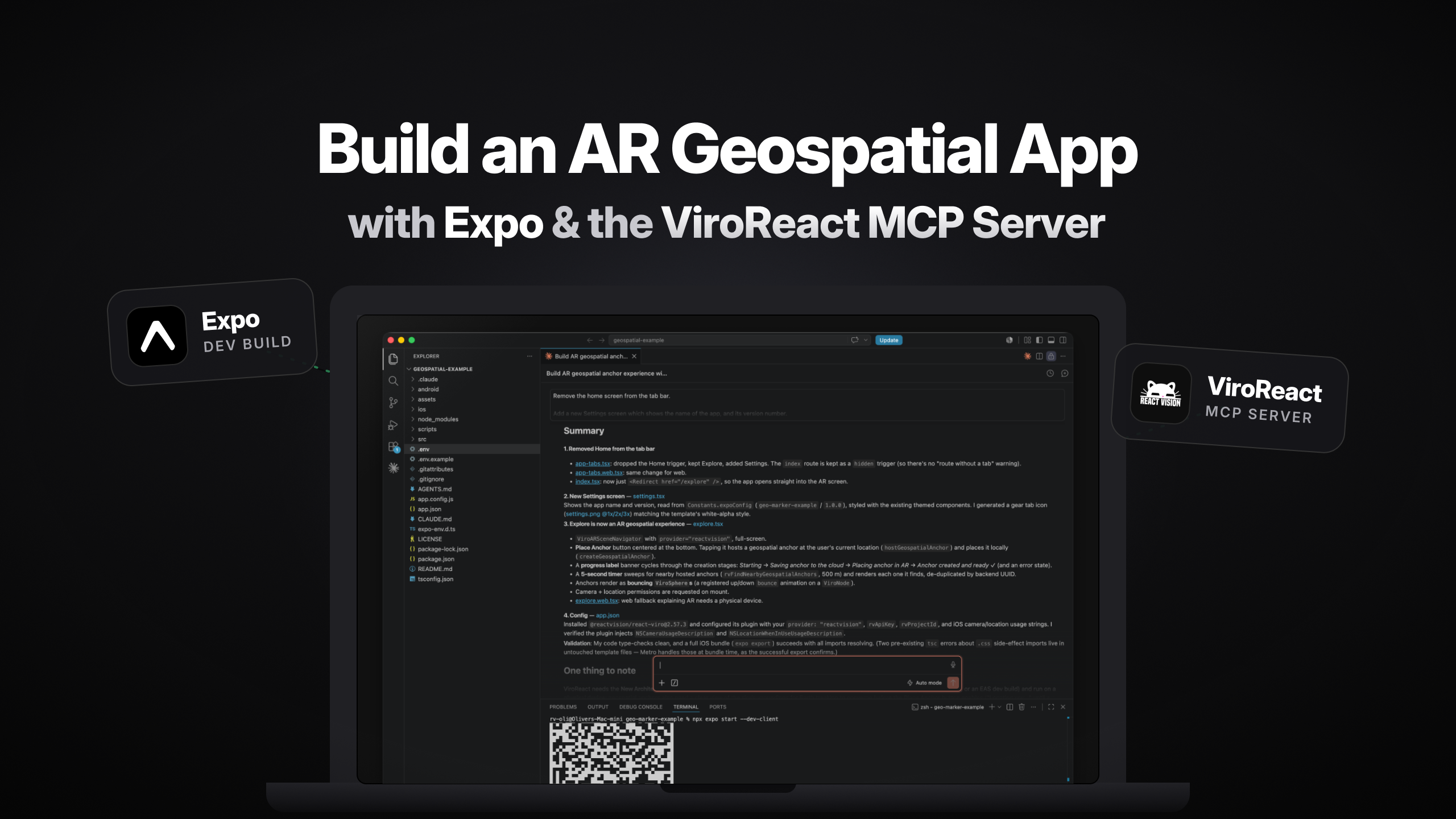Expand the android folder

[x=472, y=390]
